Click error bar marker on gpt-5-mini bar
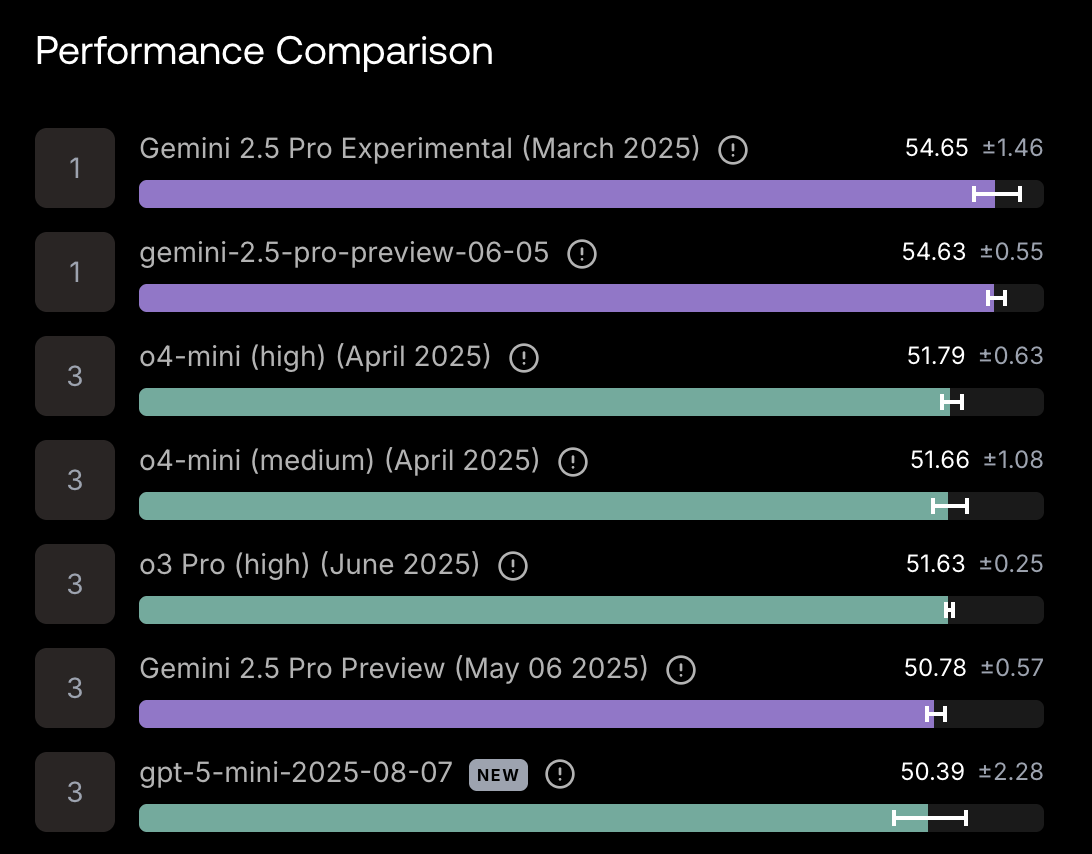 point(930,818)
